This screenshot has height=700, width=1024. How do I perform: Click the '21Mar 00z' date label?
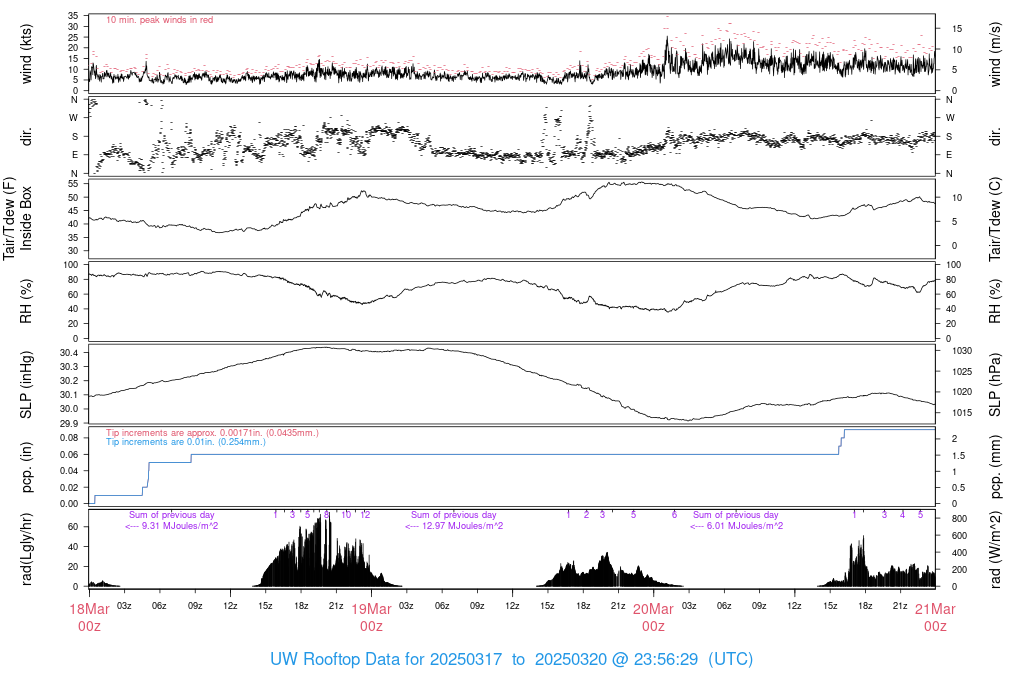point(935,618)
